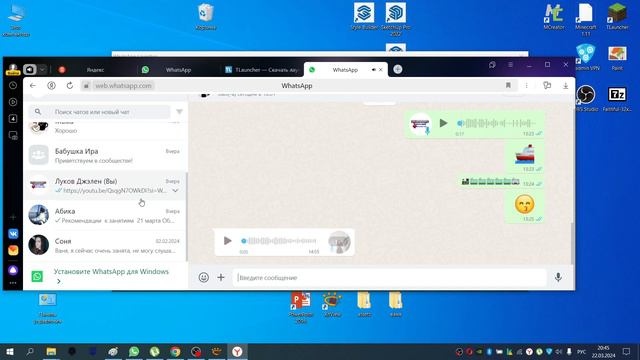This screenshot has height=360, width=640.
Task: Switch to the Яндекс tab
Action: 95,70
